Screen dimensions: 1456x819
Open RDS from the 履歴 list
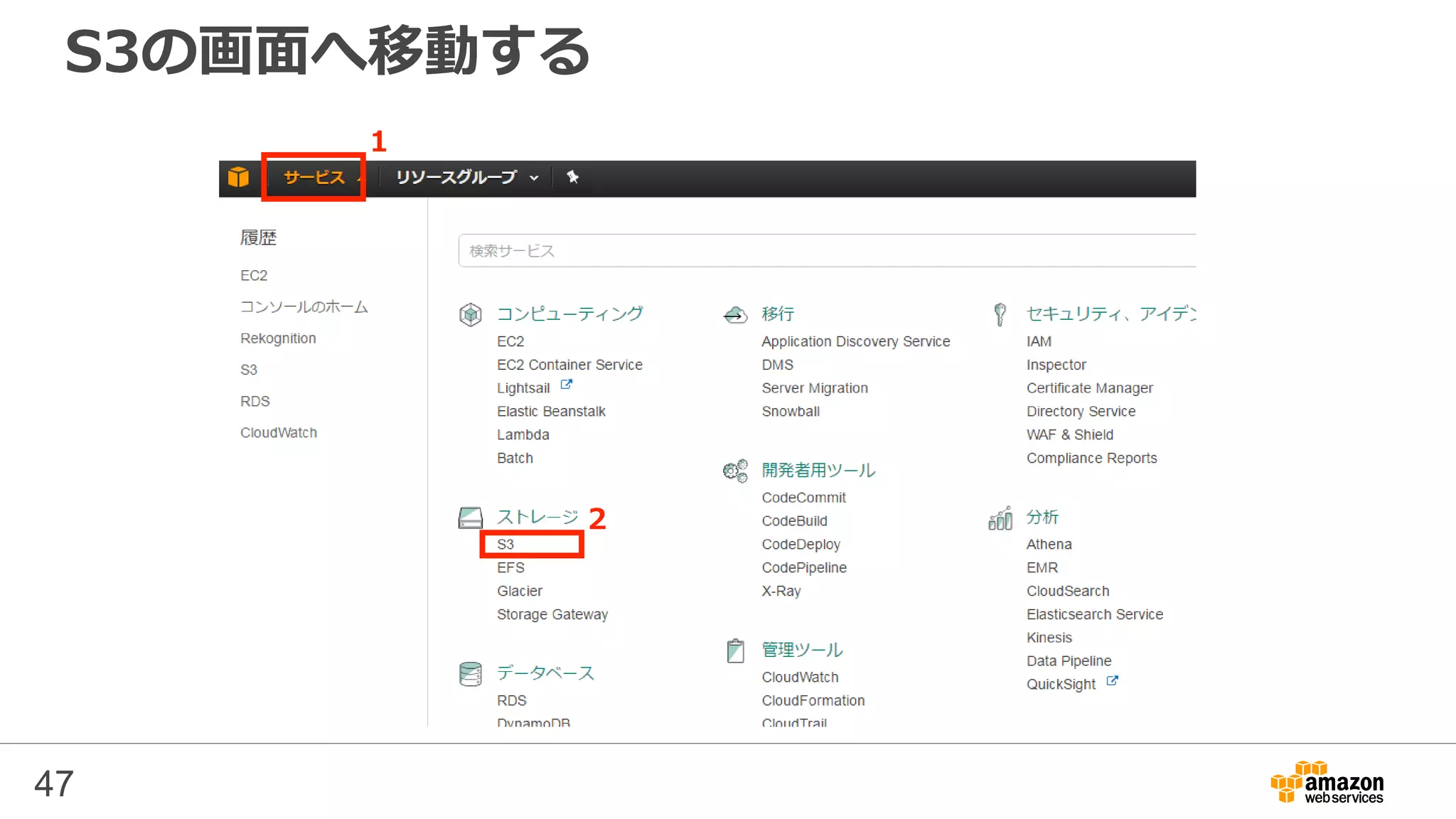255,401
